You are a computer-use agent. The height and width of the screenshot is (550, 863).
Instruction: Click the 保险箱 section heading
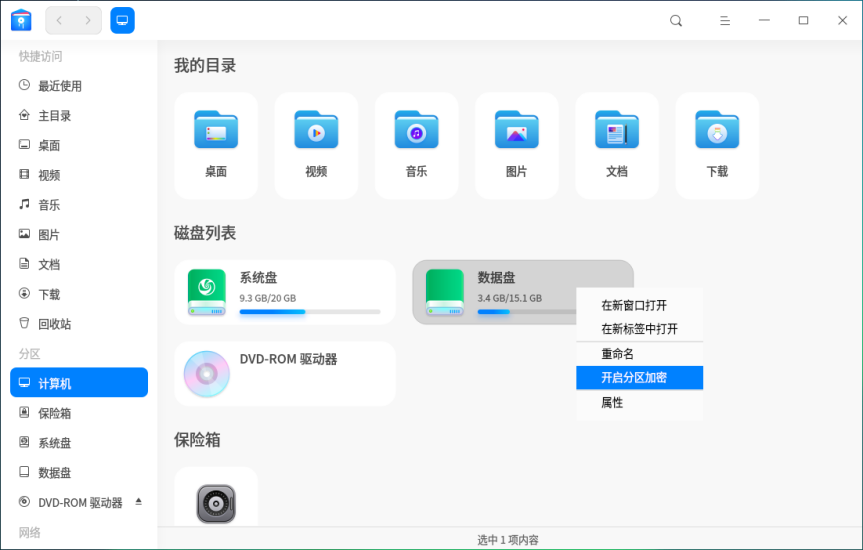pyautogui.click(x=197, y=440)
